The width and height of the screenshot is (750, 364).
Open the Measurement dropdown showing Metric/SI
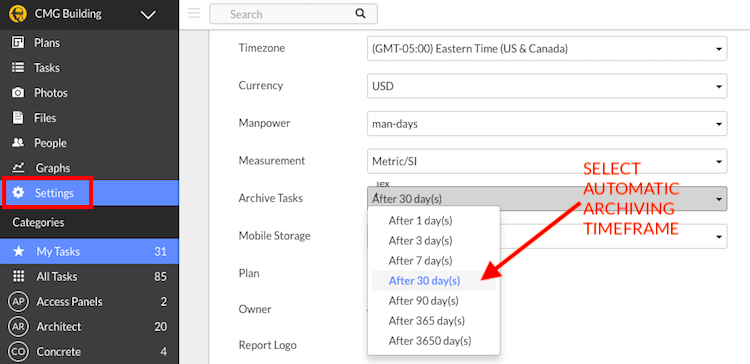click(x=547, y=161)
